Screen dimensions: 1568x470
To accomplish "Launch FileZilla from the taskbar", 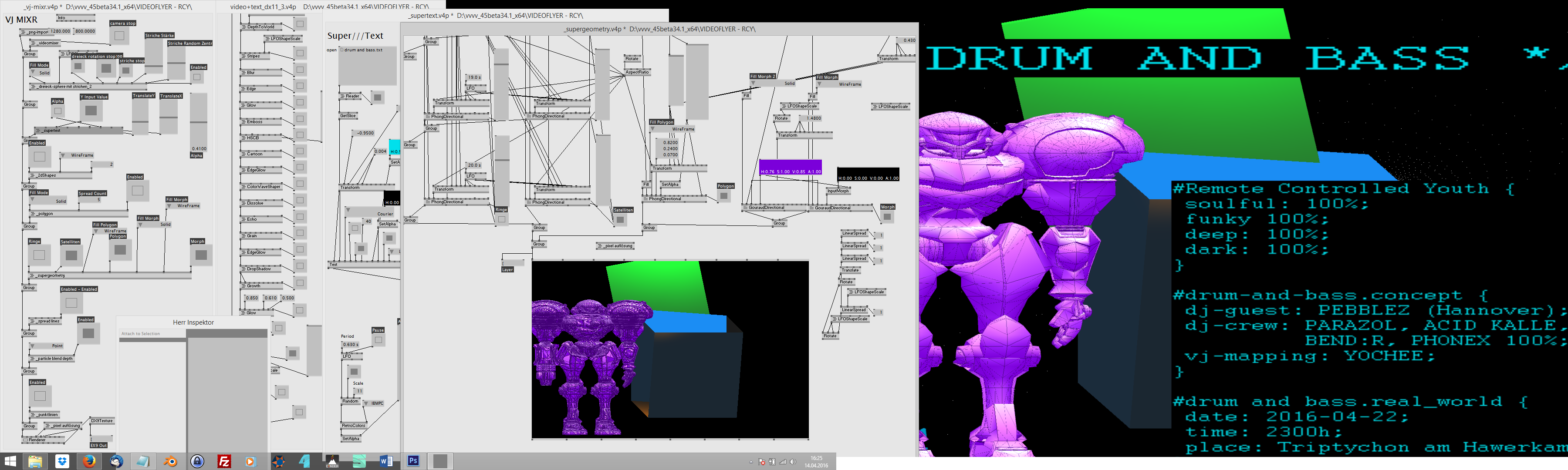I will [x=224, y=461].
